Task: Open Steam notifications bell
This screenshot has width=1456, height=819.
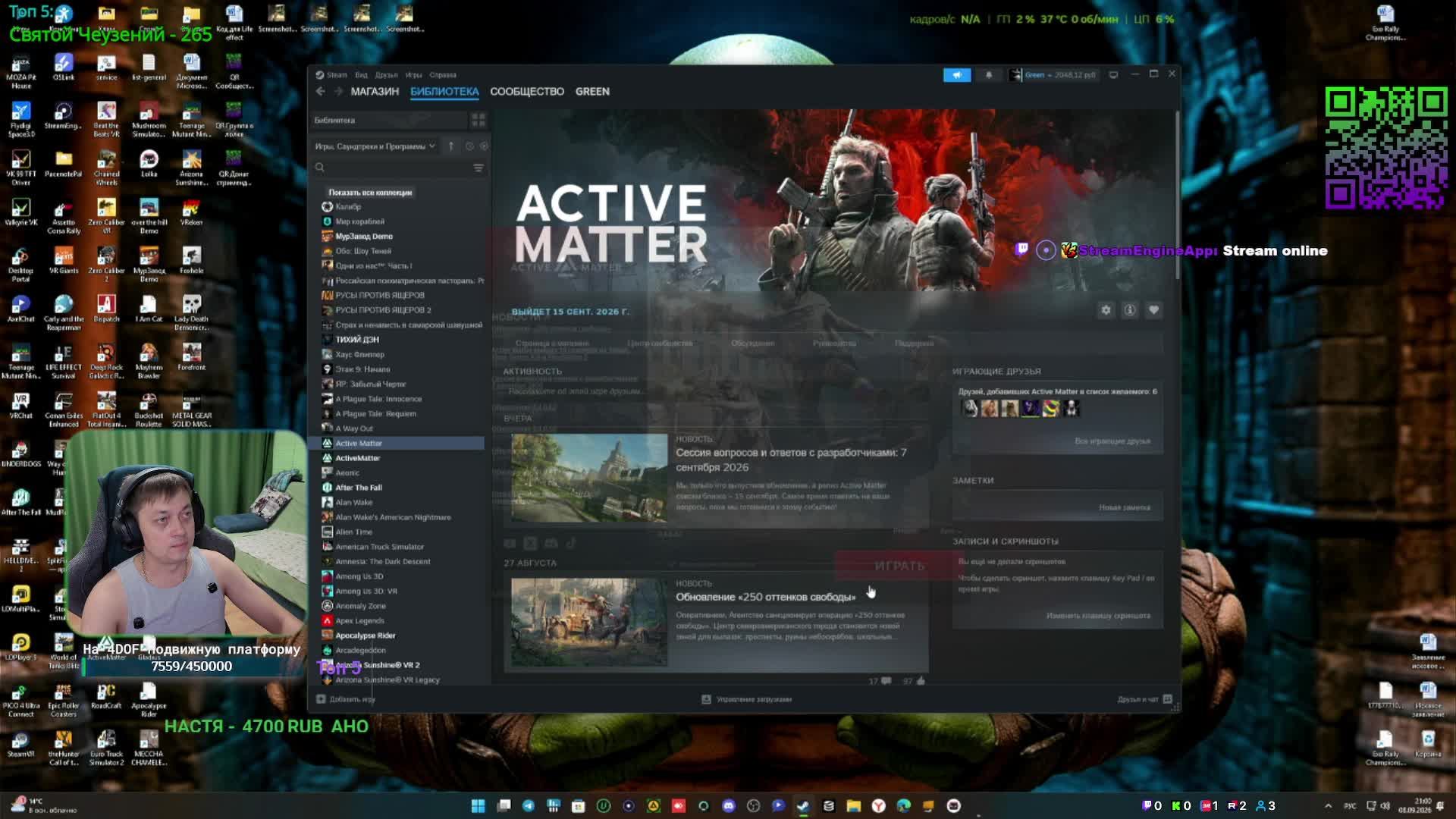Action: [989, 75]
